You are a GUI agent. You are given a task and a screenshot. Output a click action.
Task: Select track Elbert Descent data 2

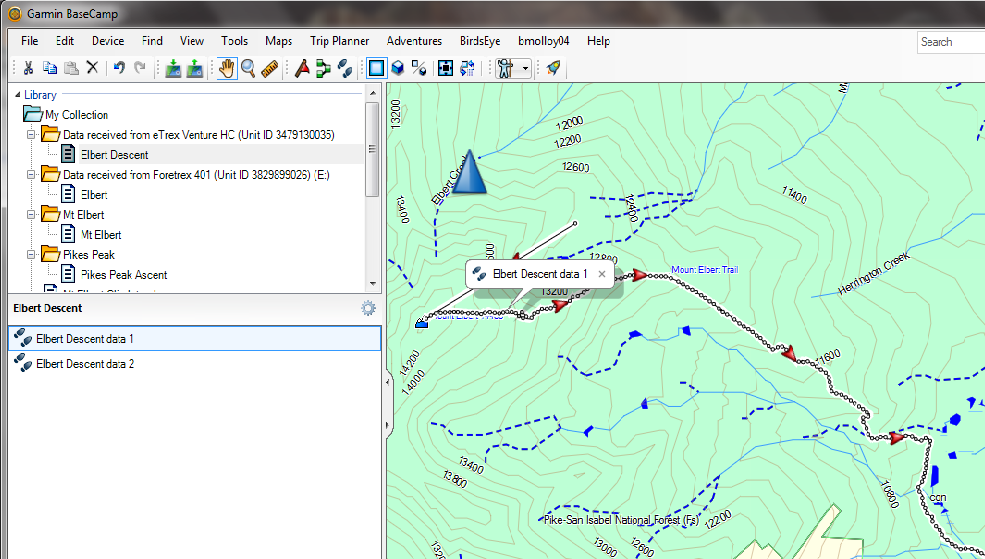coord(194,364)
